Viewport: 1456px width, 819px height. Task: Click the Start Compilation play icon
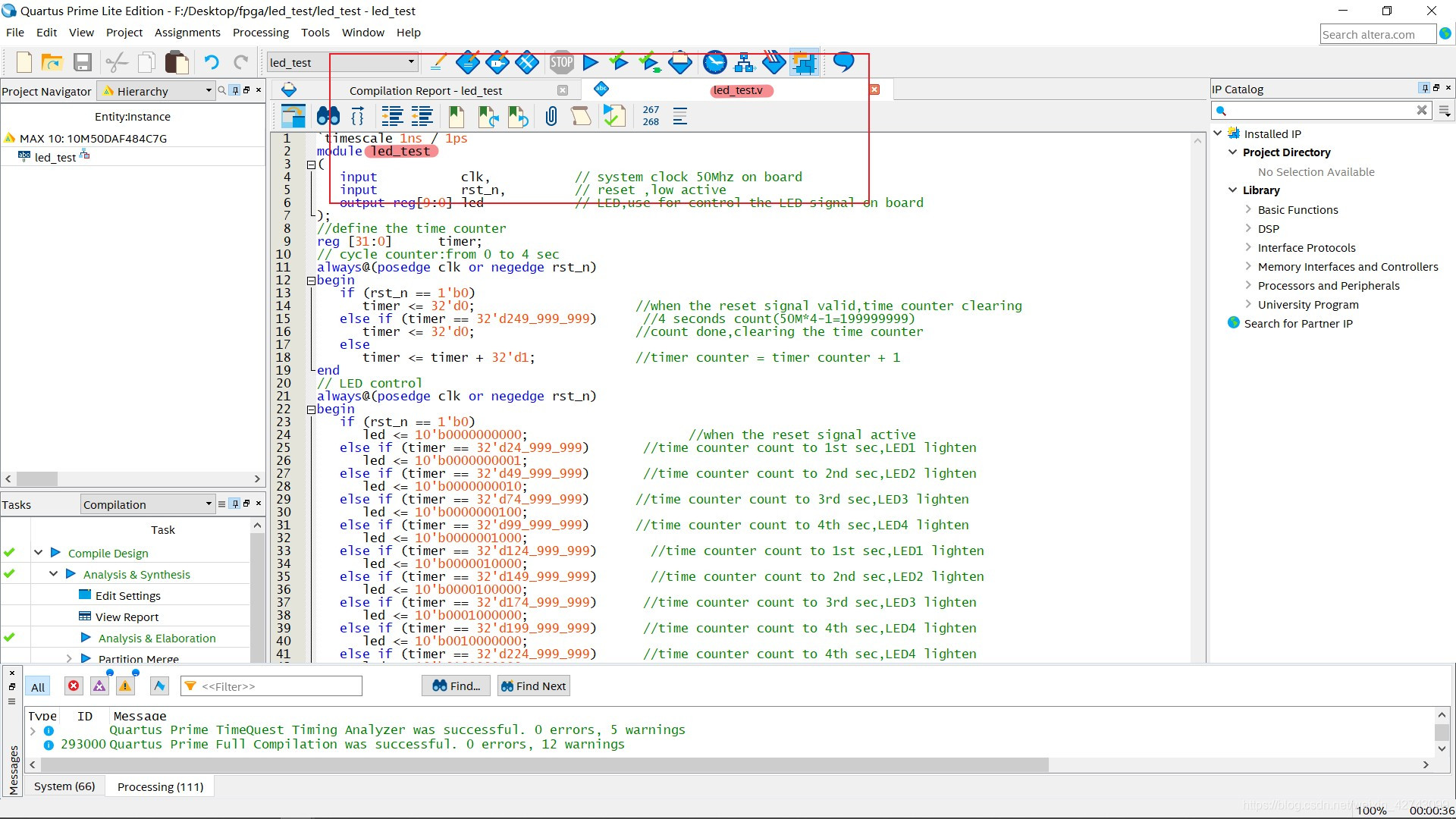(x=591, y=62)
